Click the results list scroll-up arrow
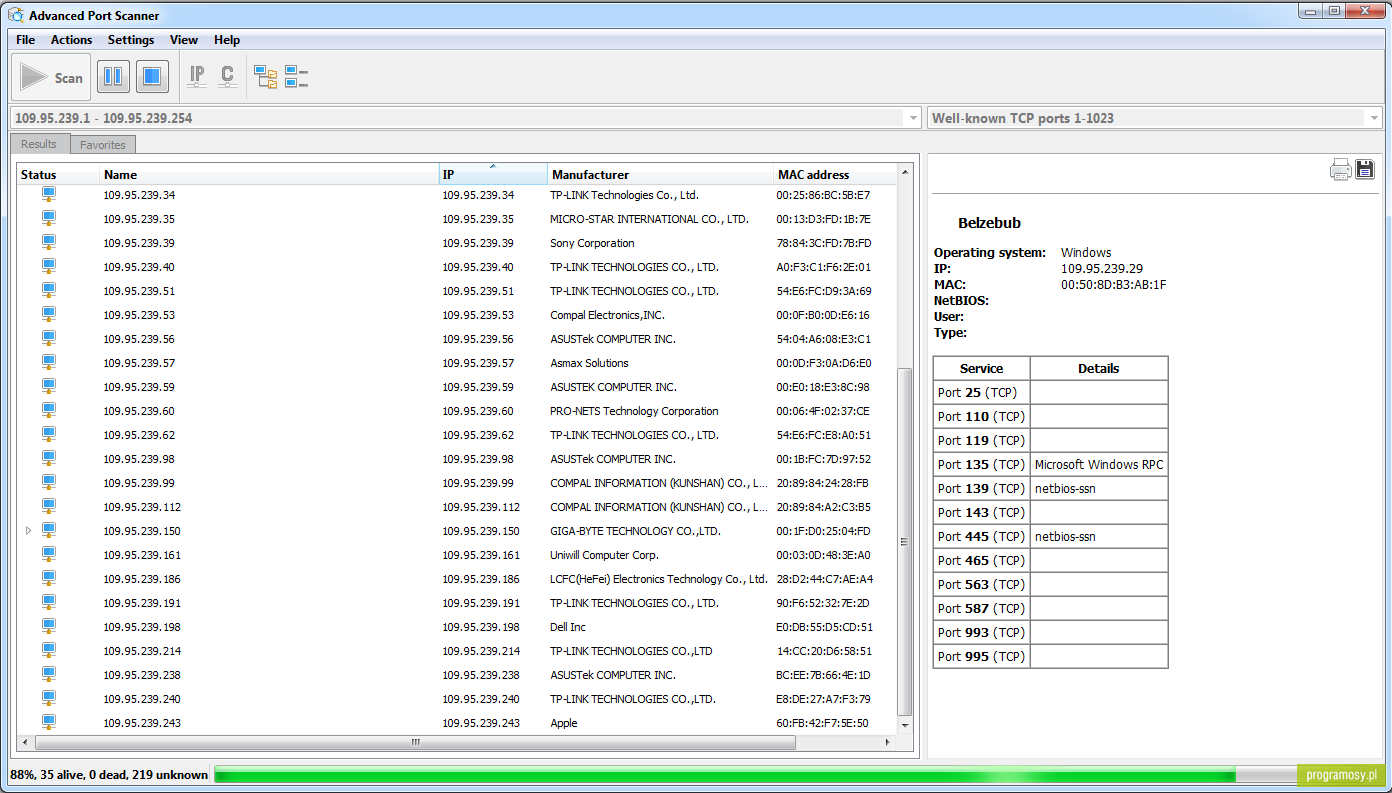1392x793 pixels. click(905, 172)
